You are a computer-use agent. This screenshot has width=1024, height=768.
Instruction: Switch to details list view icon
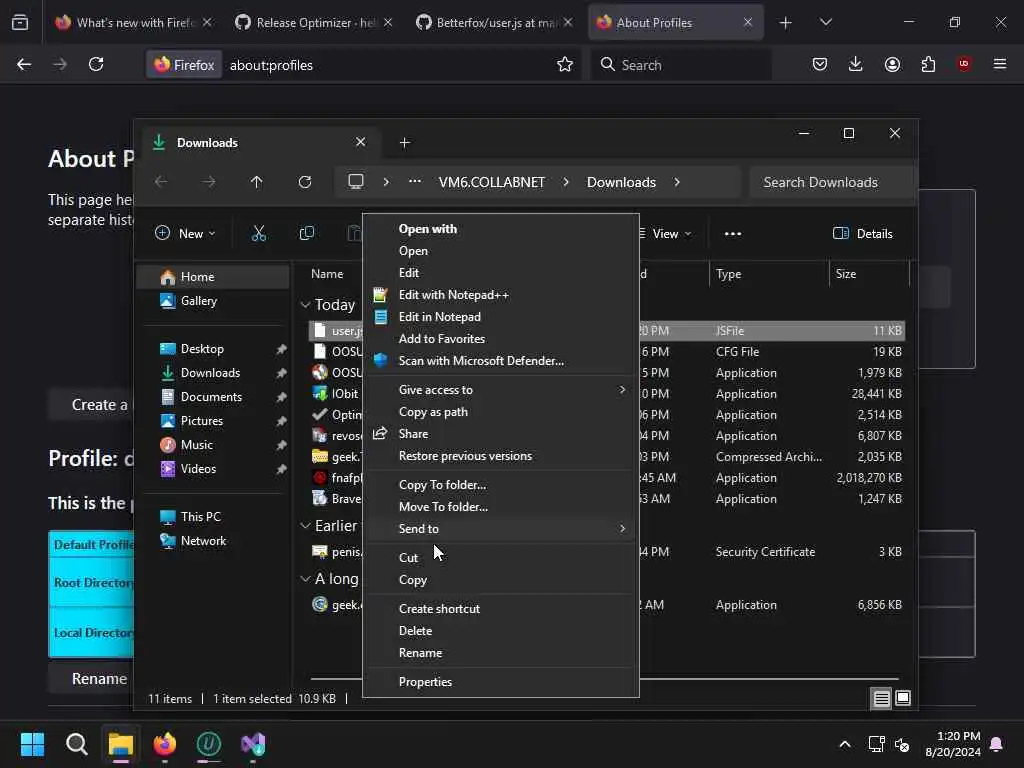(881, 699)
